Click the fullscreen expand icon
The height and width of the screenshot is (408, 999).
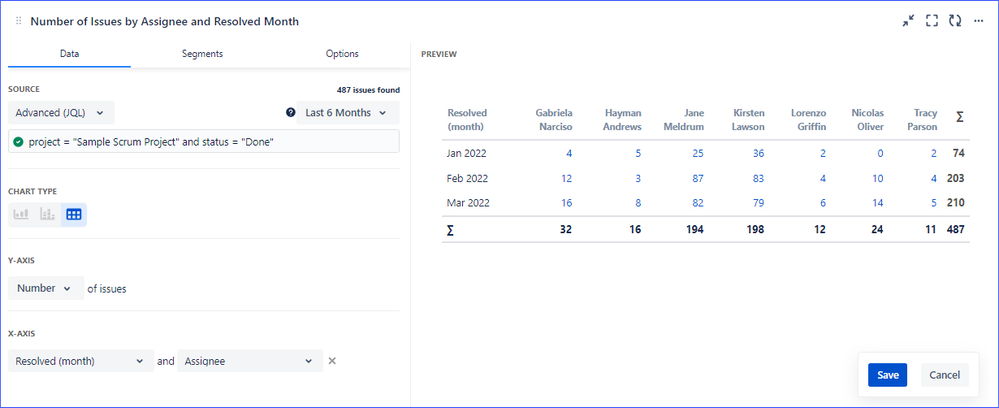point(932,21)
